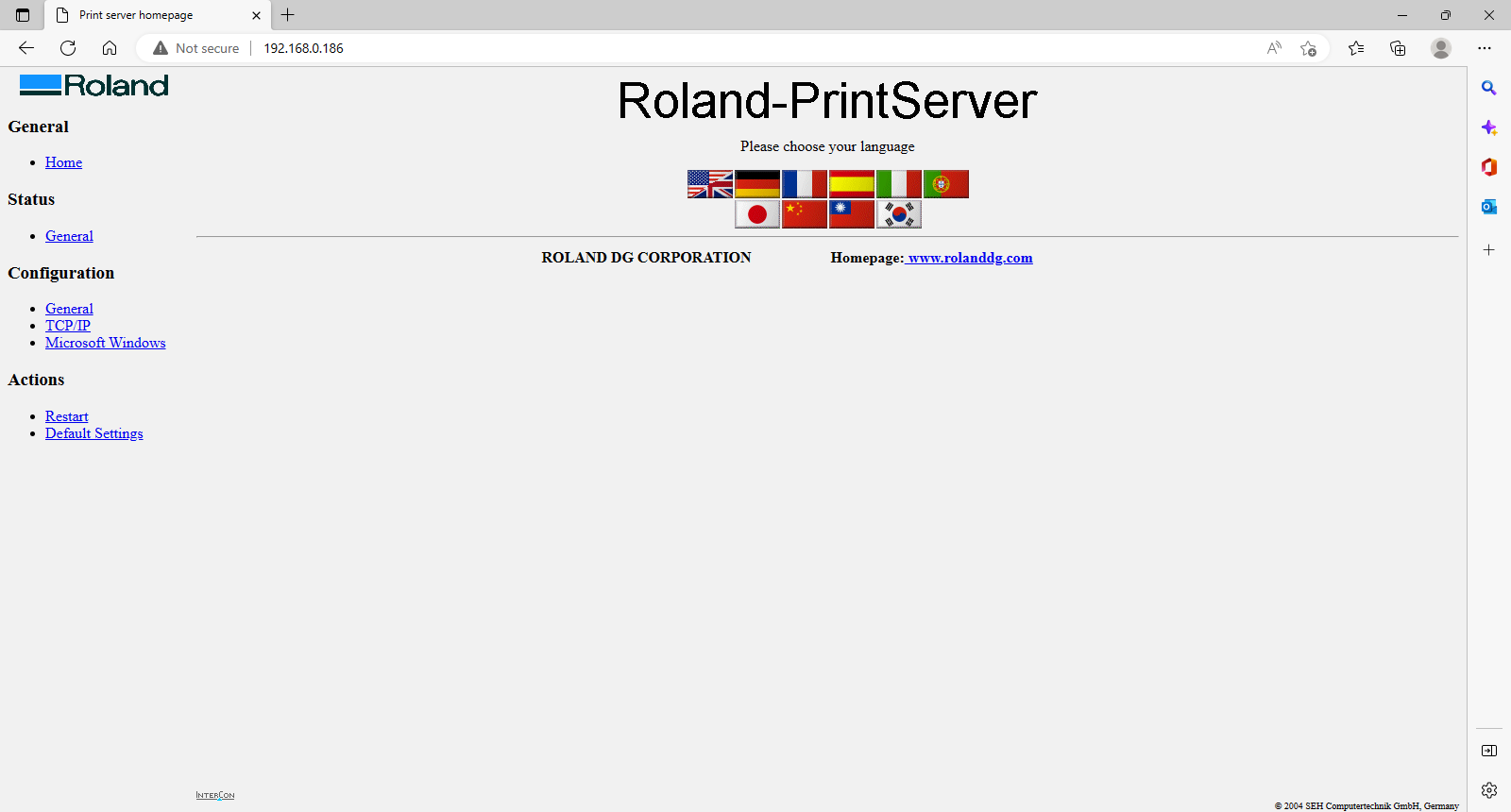
Task: Close the Print server homepage tab
Action: (256, 15)
